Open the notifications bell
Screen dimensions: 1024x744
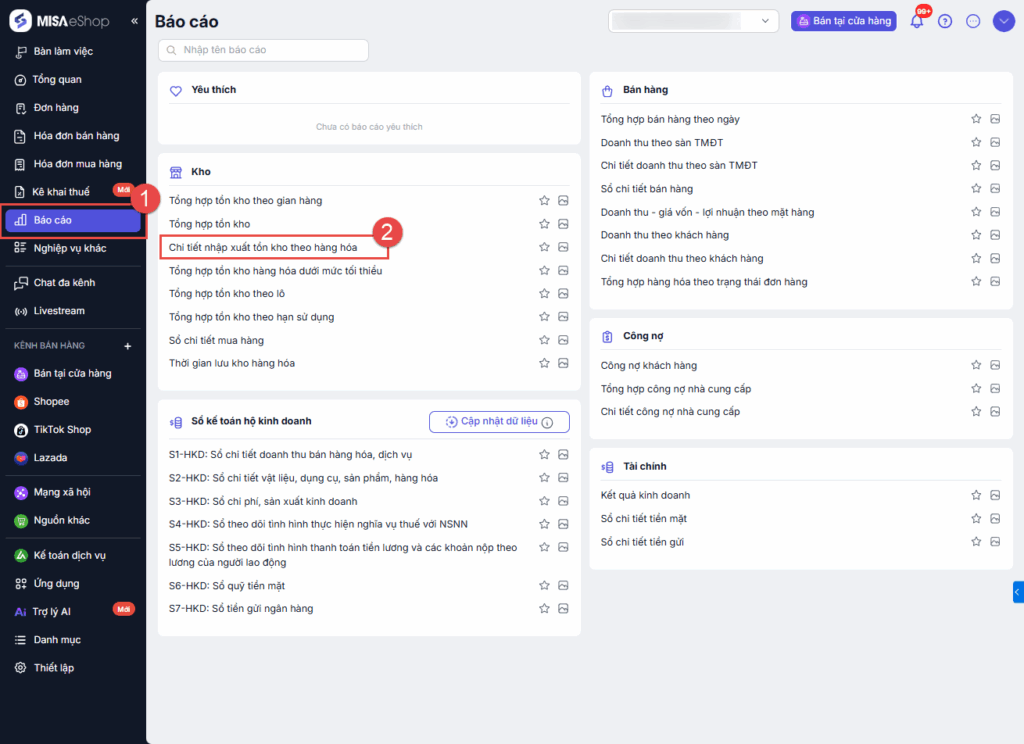point(917,21)
